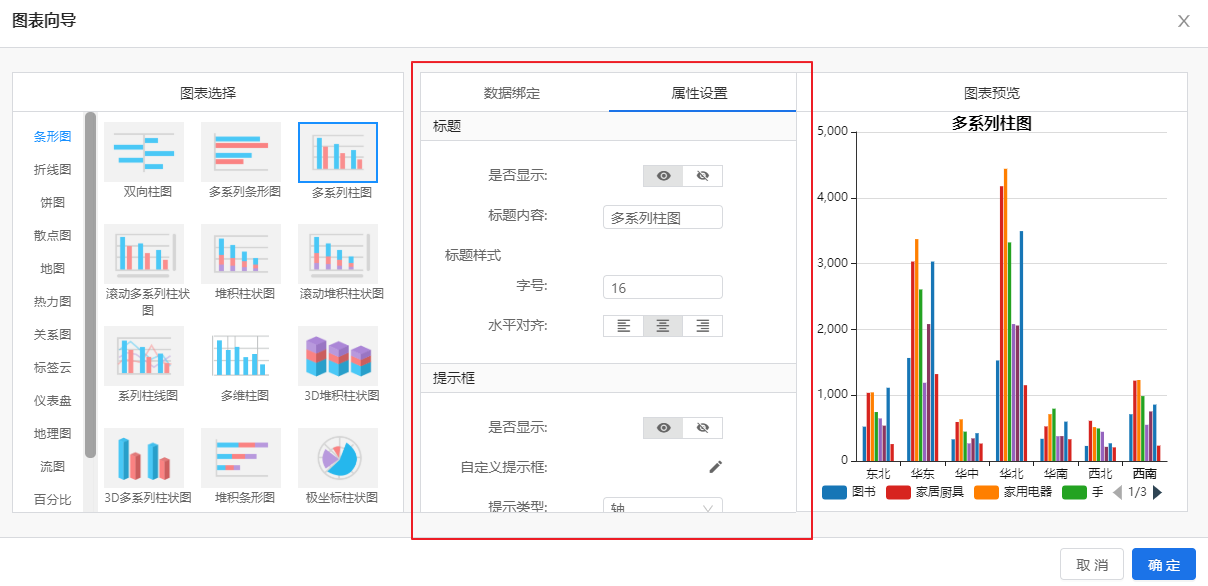1208x586 pixels.
Task: Select 热力图 chart category
Action: tap(52, 301)
